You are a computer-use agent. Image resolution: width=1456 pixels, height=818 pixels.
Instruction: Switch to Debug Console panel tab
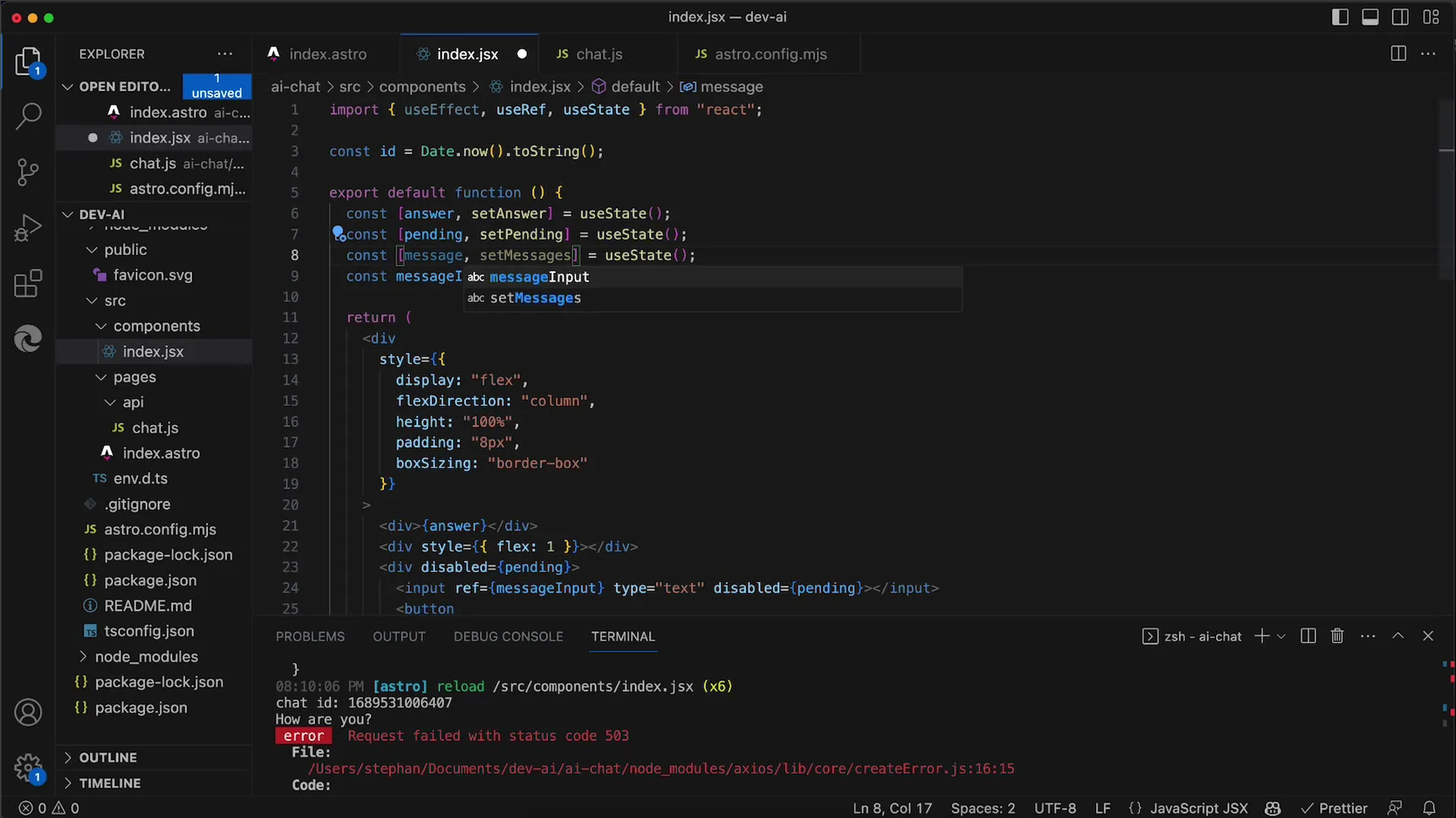pos(508,637)
